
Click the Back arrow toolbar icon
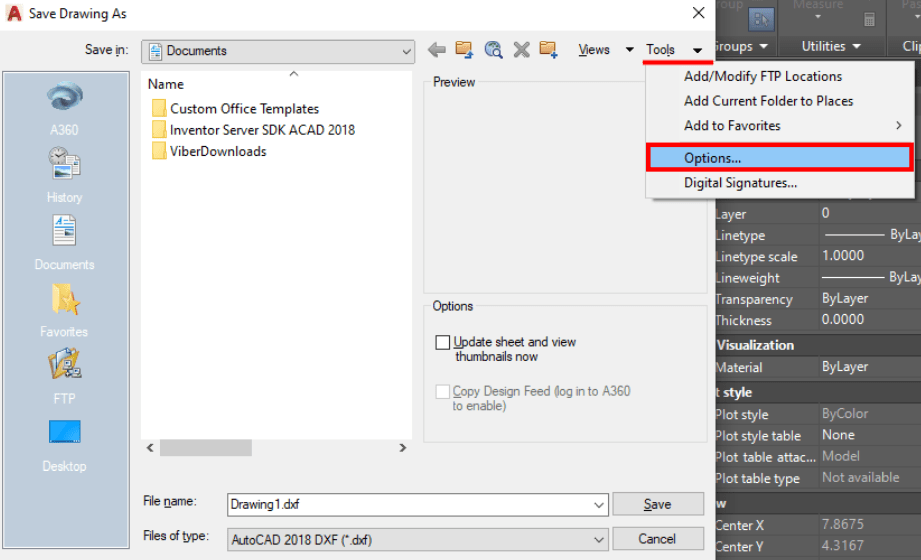[x=436, y=50]
